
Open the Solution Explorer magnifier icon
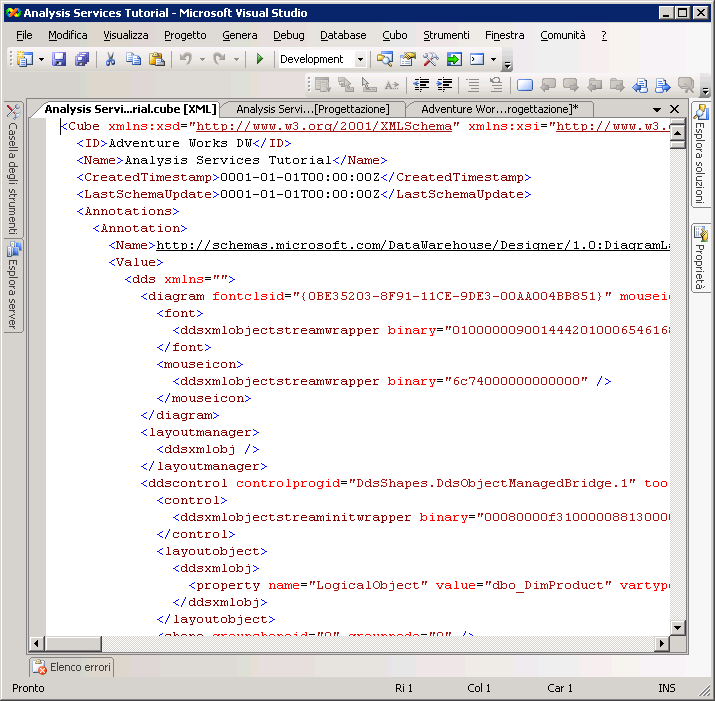pyautogui.click(x=385, y=59)
